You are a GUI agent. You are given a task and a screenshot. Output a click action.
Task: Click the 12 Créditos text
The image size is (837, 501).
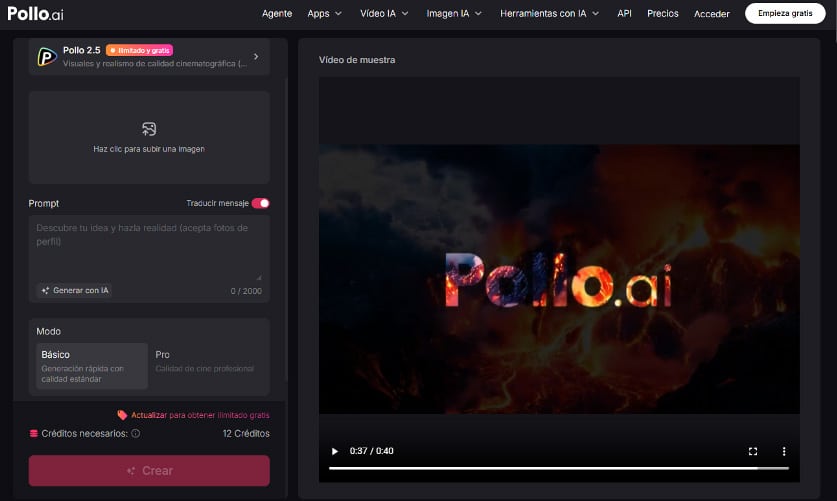(246, 433)
